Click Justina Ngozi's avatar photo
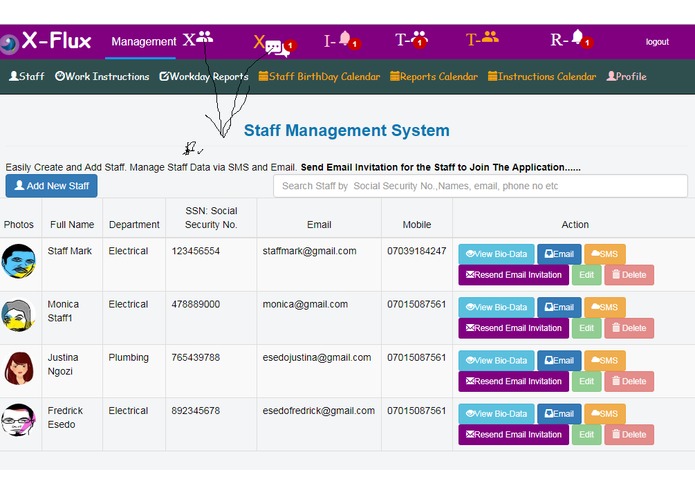 (19, 368)
